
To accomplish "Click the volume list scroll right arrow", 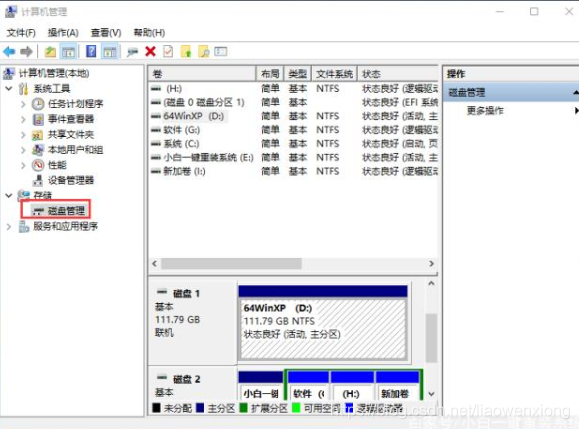I will click(x=431, y=264).
